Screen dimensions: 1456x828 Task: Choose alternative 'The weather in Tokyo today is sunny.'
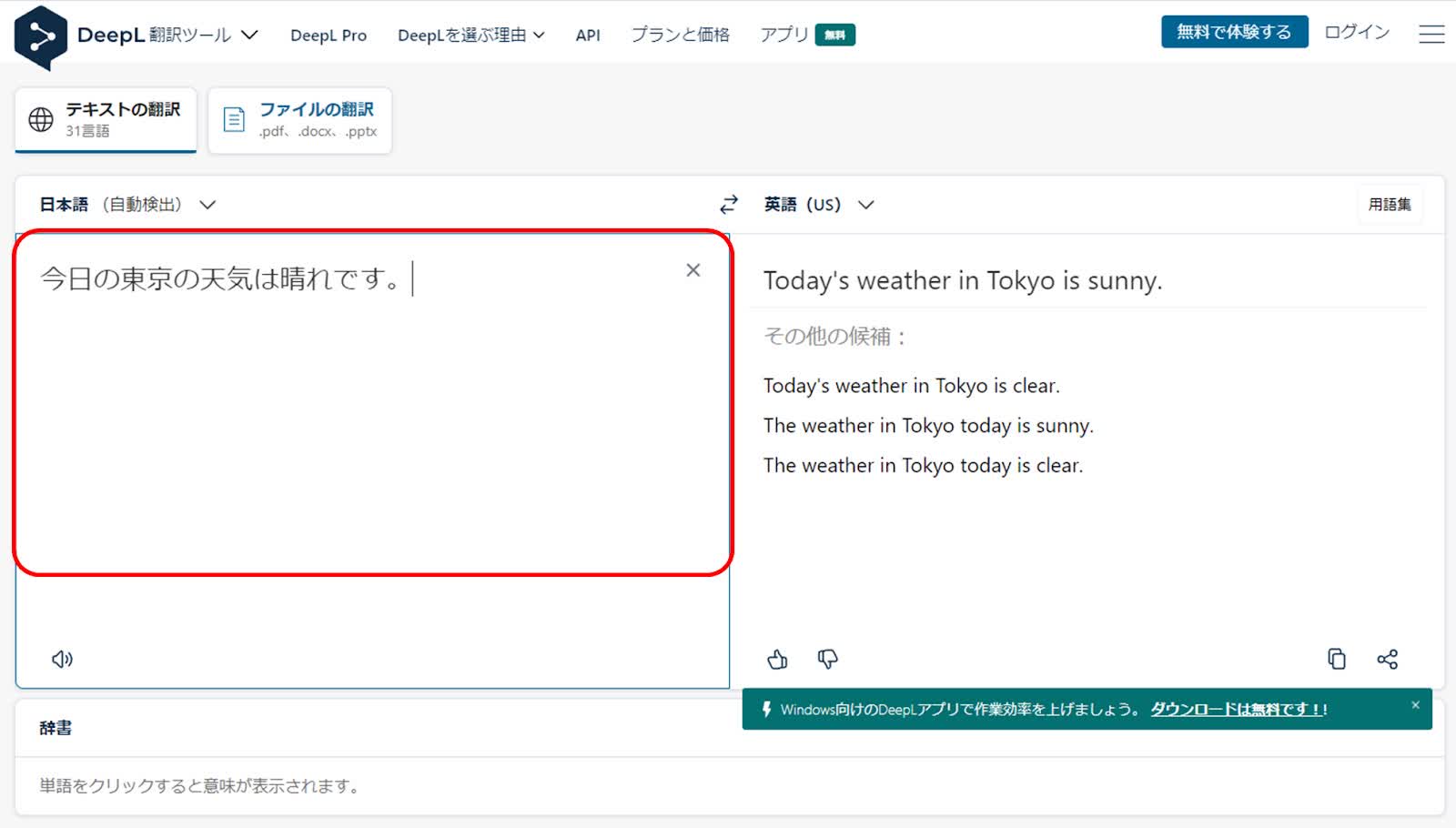928,426
